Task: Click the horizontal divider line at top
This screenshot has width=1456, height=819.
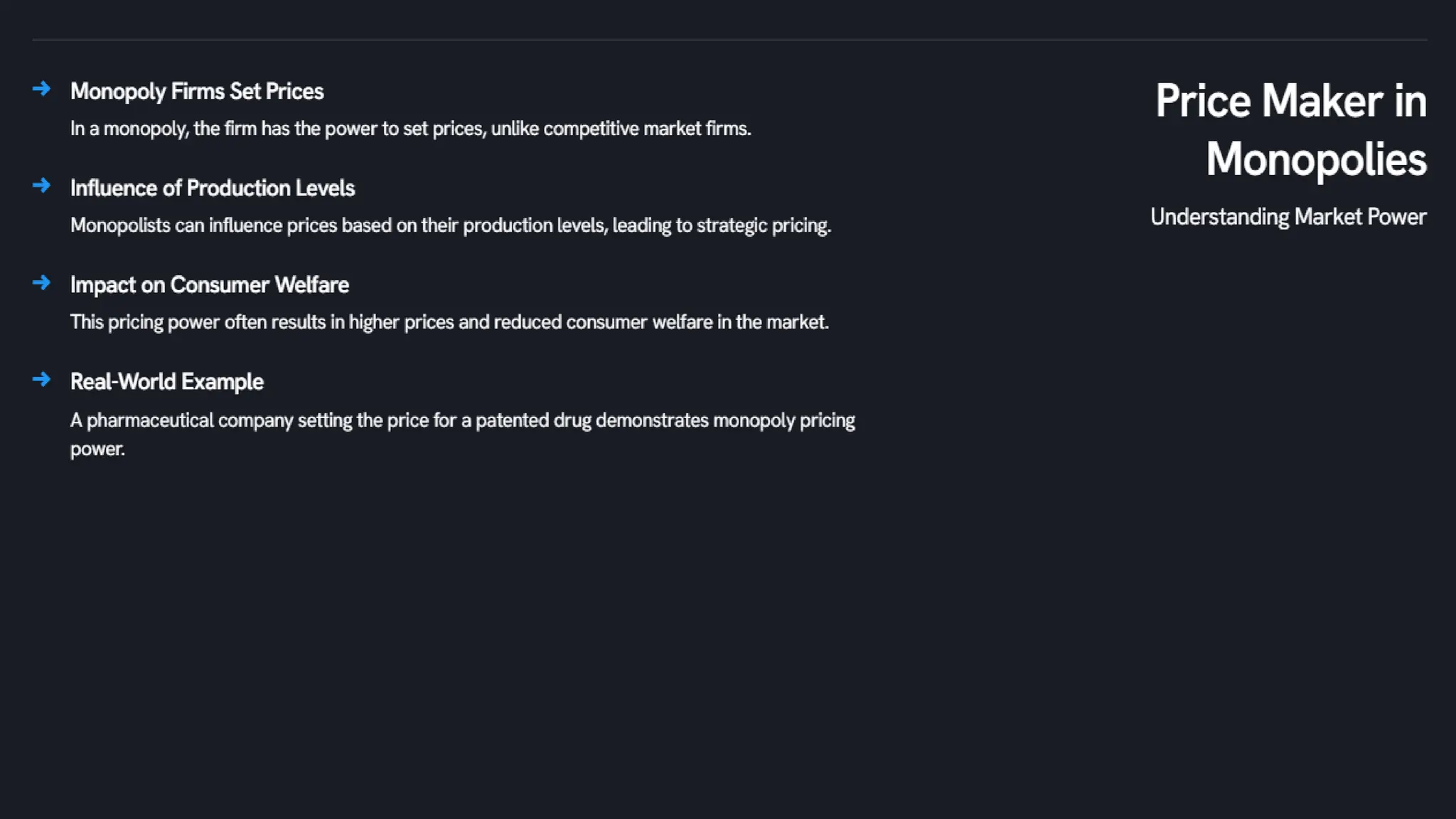Action: click(x=729, y=40)
